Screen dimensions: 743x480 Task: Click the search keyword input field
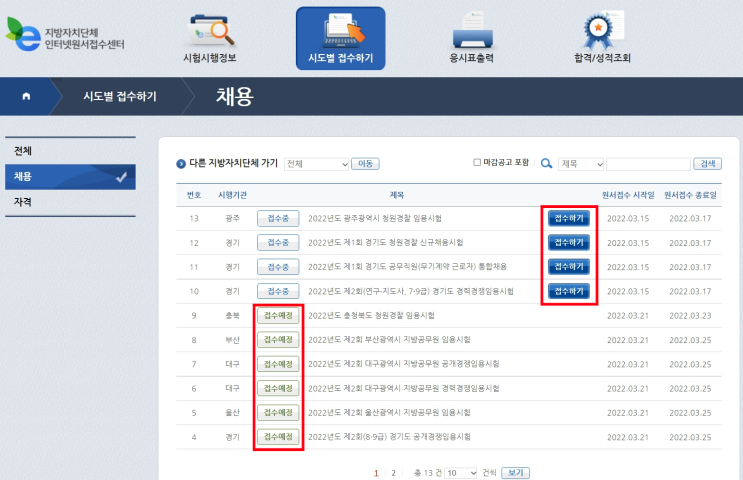648,164
